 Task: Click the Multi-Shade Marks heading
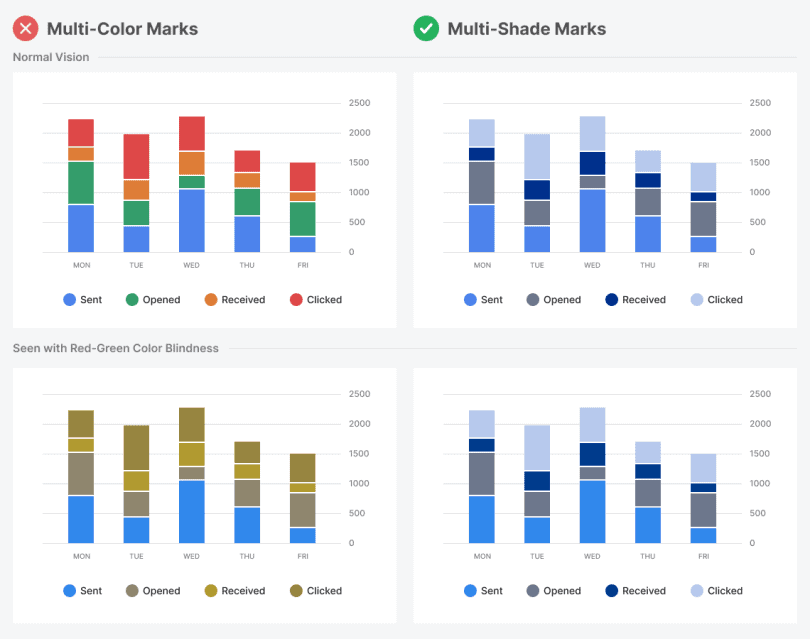526,28
